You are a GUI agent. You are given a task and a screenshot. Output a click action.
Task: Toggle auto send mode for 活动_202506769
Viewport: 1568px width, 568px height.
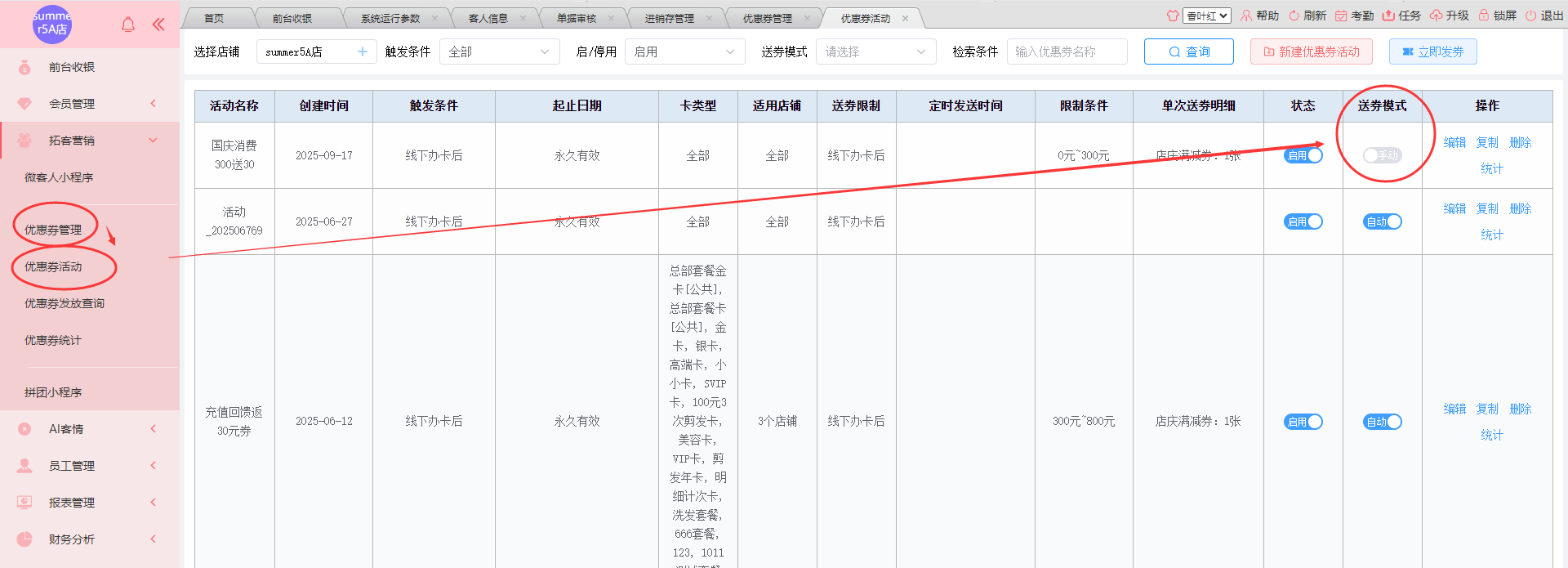click(x=1382, y=221)
